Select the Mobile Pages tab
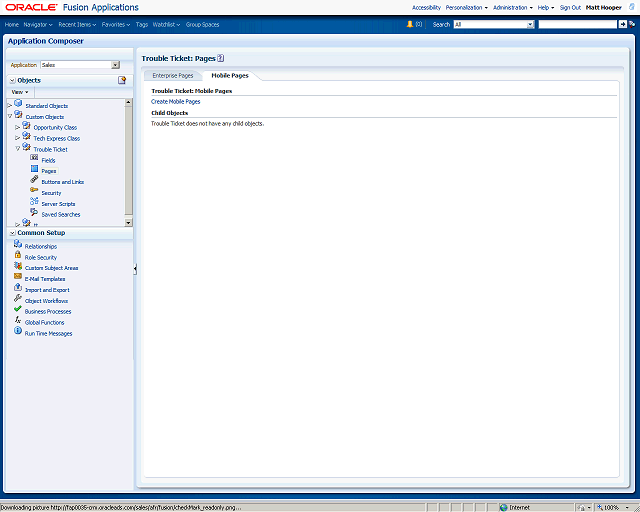This screenshot has height=512, width=640. (230, 76)
